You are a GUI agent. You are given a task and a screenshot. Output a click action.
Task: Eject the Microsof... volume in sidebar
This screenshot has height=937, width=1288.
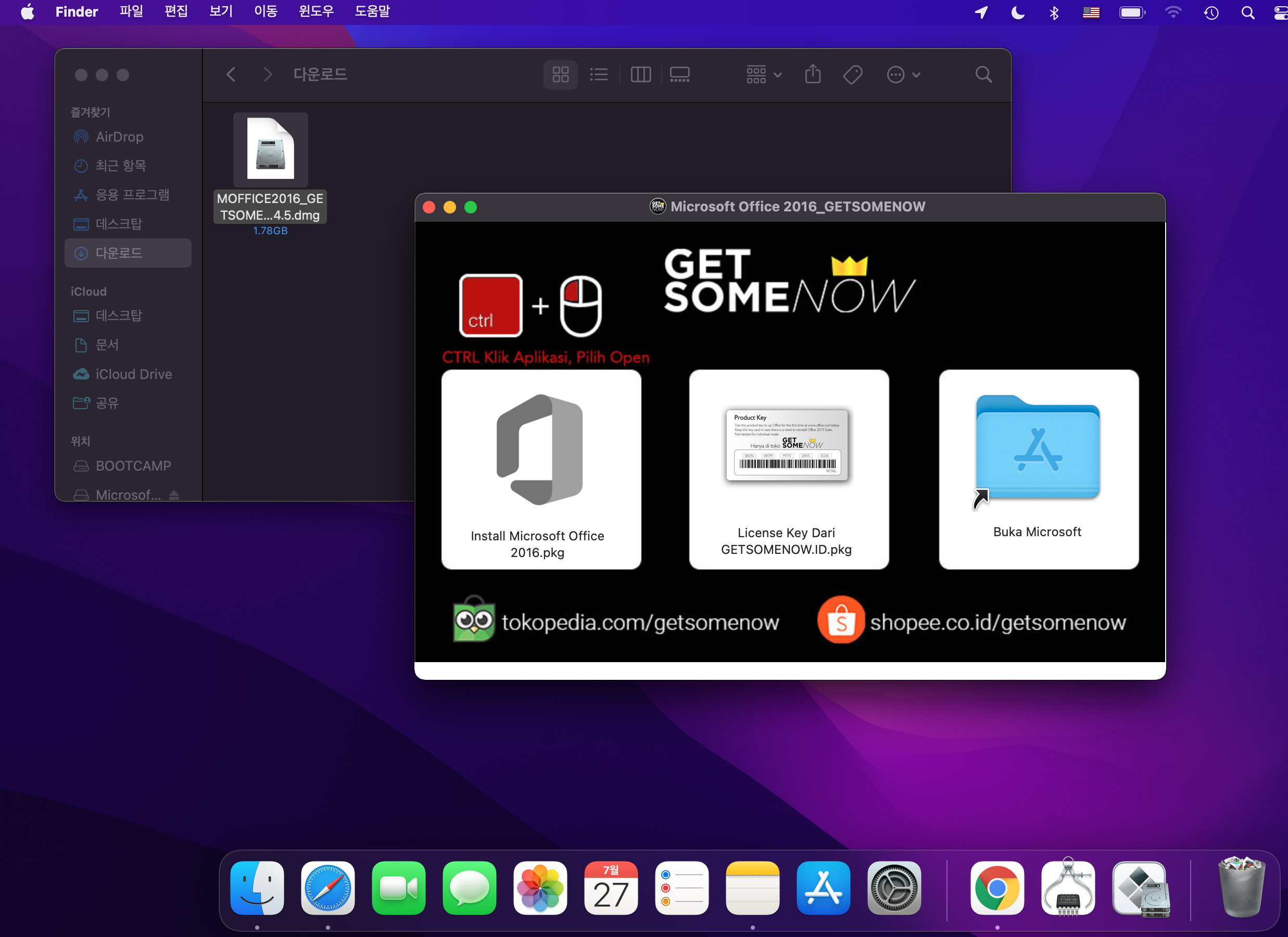point(174,495)
